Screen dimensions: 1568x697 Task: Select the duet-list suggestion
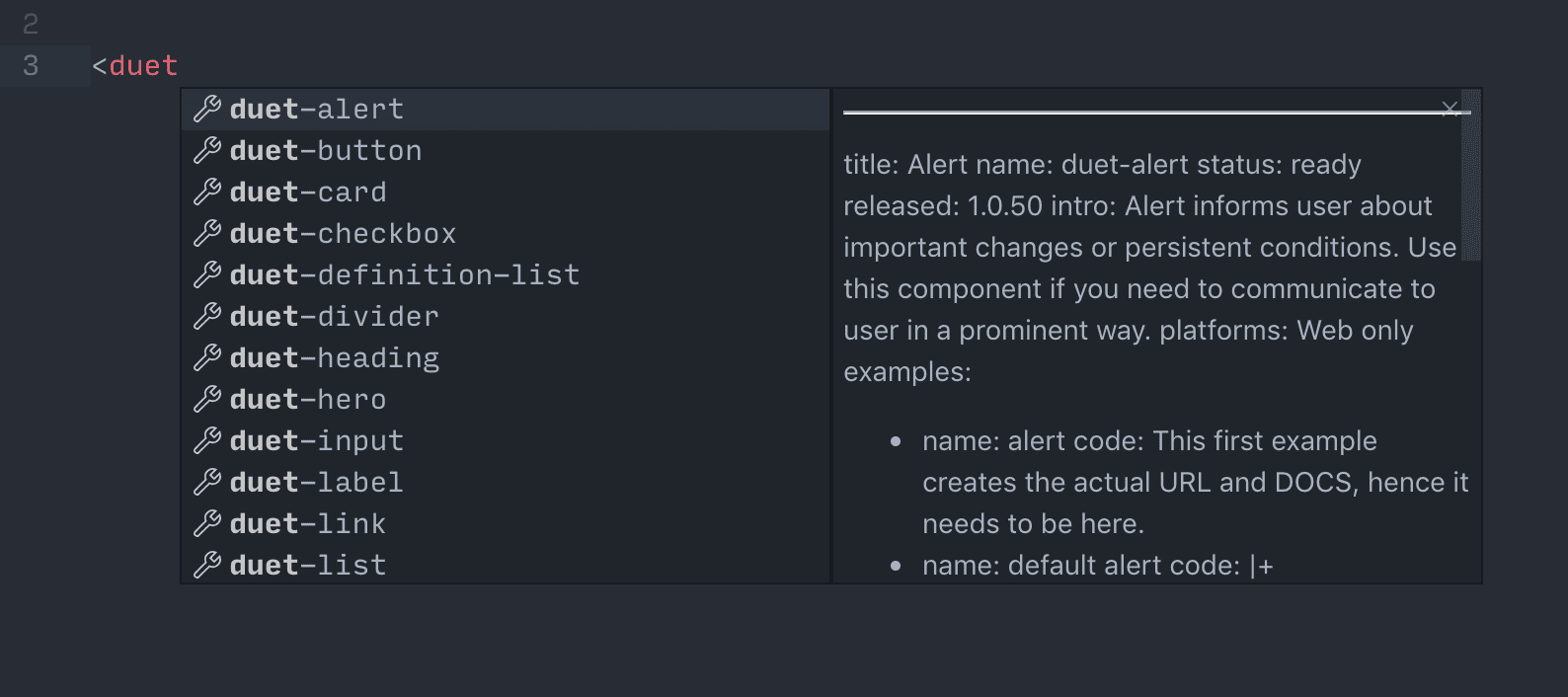tap(506, 565)
